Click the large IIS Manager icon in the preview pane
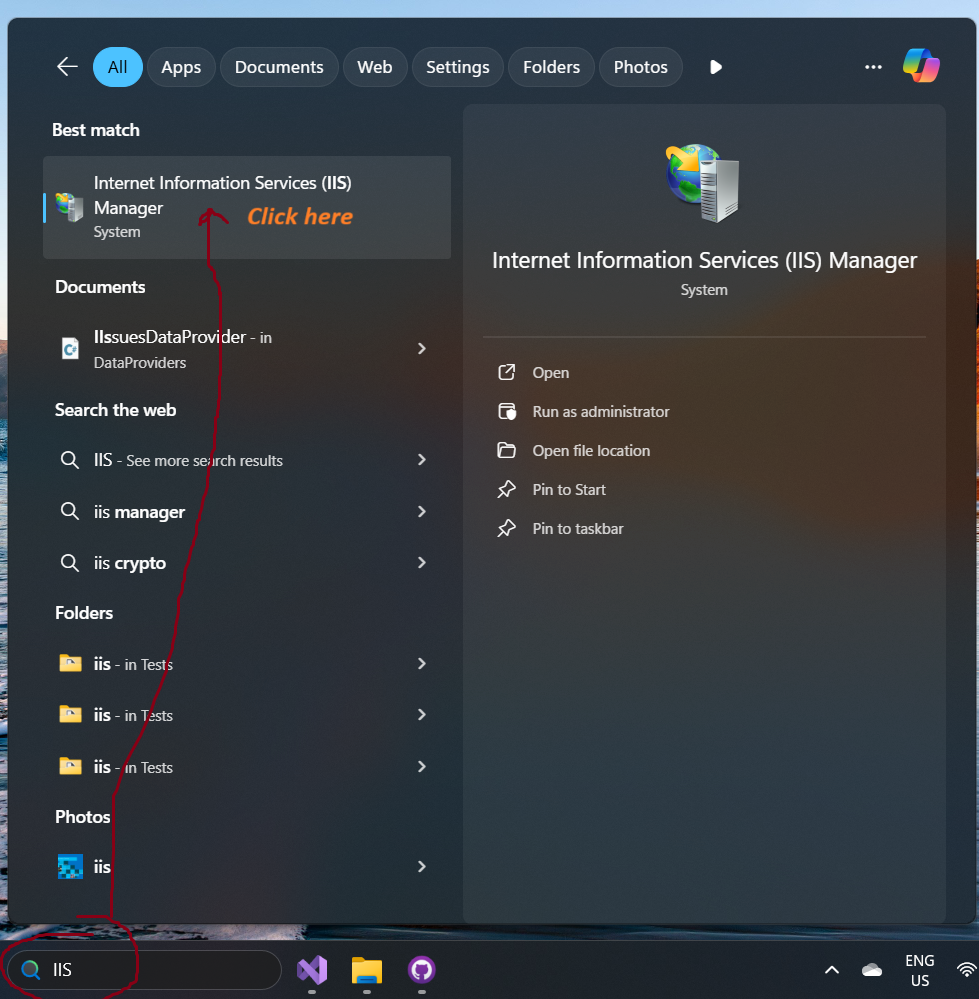This screenshot has height=999, width=979. (703, 183)
